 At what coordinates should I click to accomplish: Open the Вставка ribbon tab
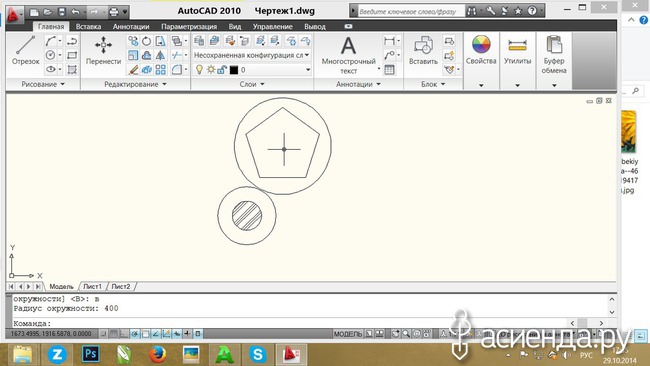coord(88,27)
